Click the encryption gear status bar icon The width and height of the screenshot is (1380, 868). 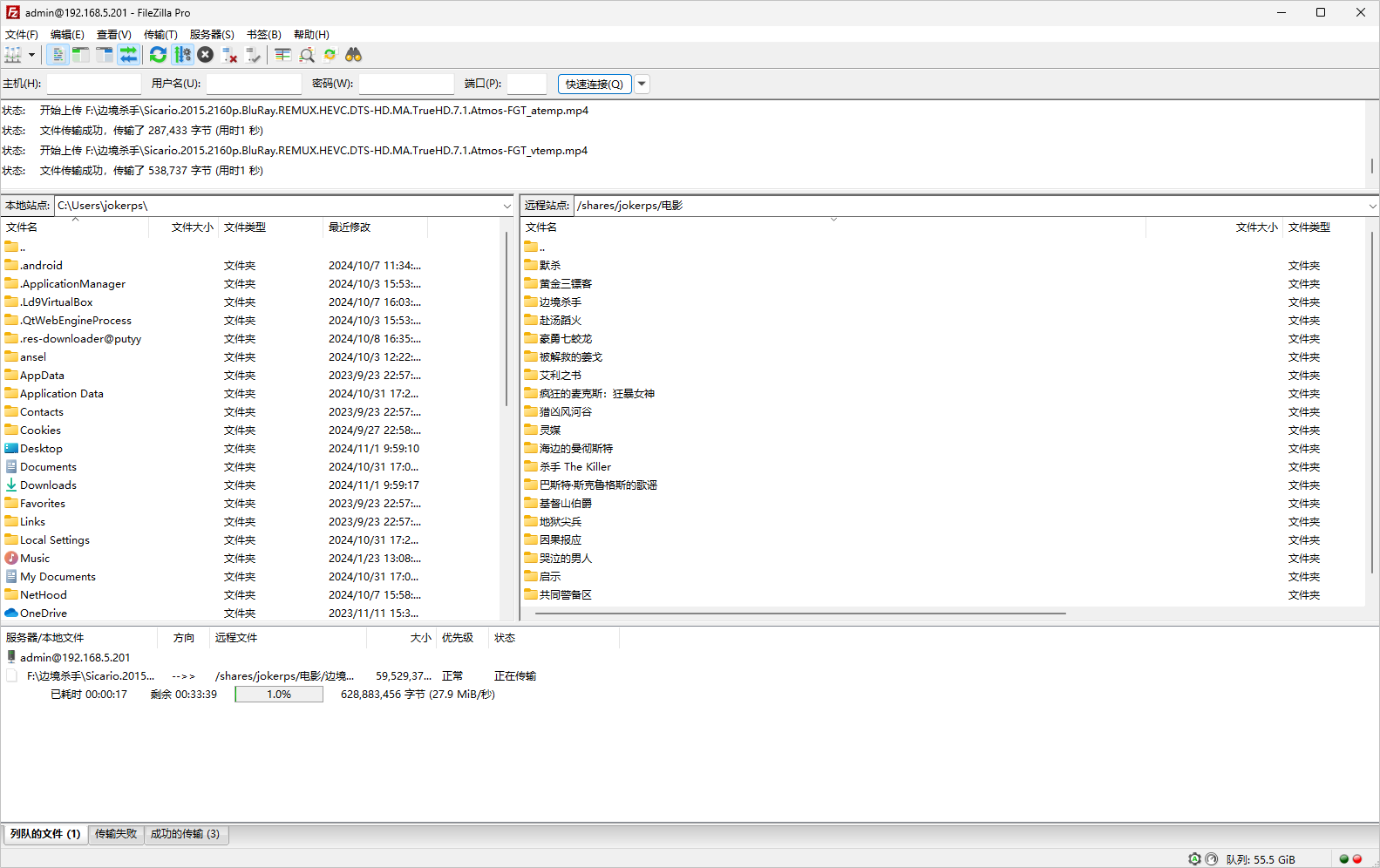coord(1194,859)
